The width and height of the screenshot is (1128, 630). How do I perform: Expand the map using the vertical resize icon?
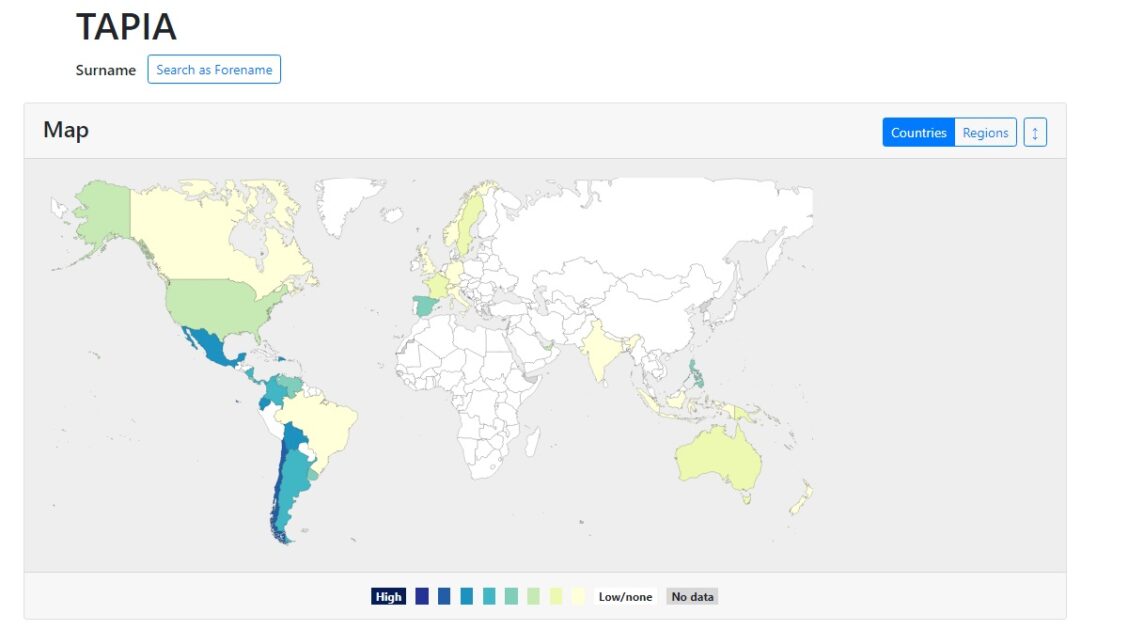point(1034,132)
